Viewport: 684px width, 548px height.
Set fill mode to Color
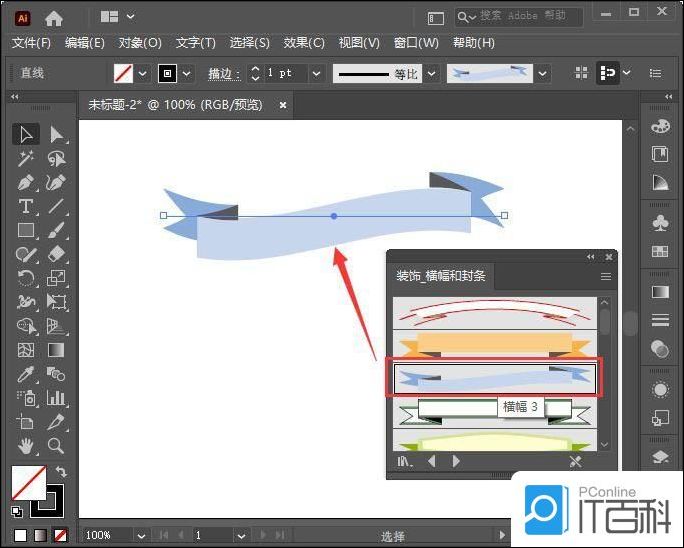coord(20,535)
